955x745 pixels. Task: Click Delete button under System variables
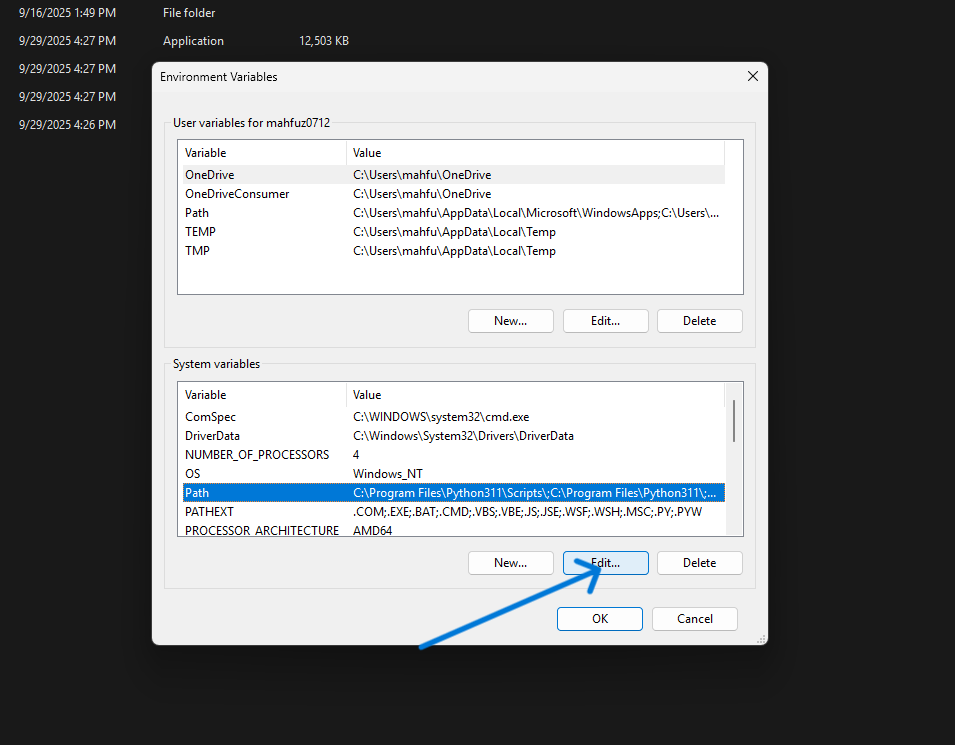tap(699, 563)
